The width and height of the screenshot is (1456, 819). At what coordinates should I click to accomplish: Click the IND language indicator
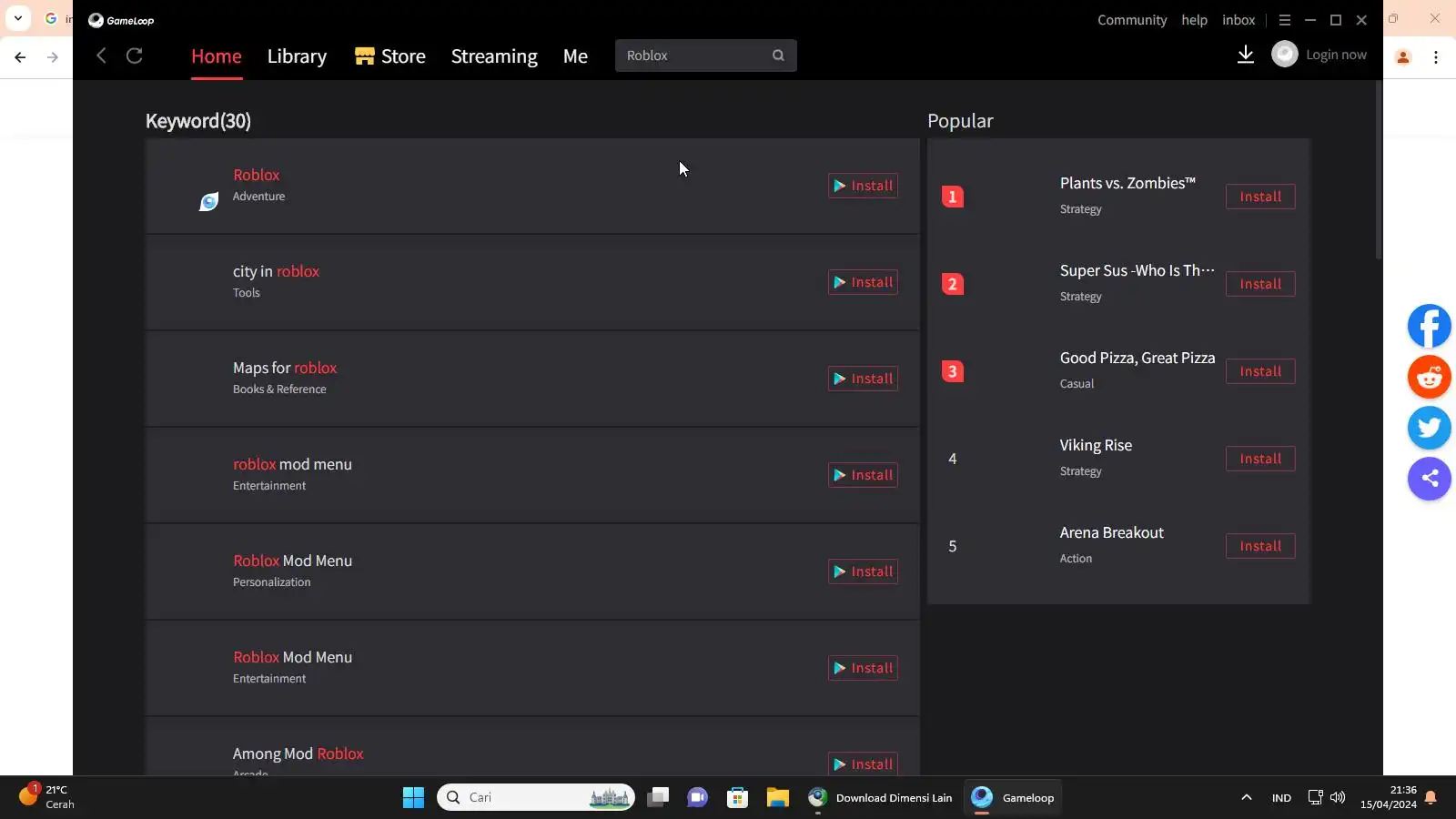[x=1281, y=798]
